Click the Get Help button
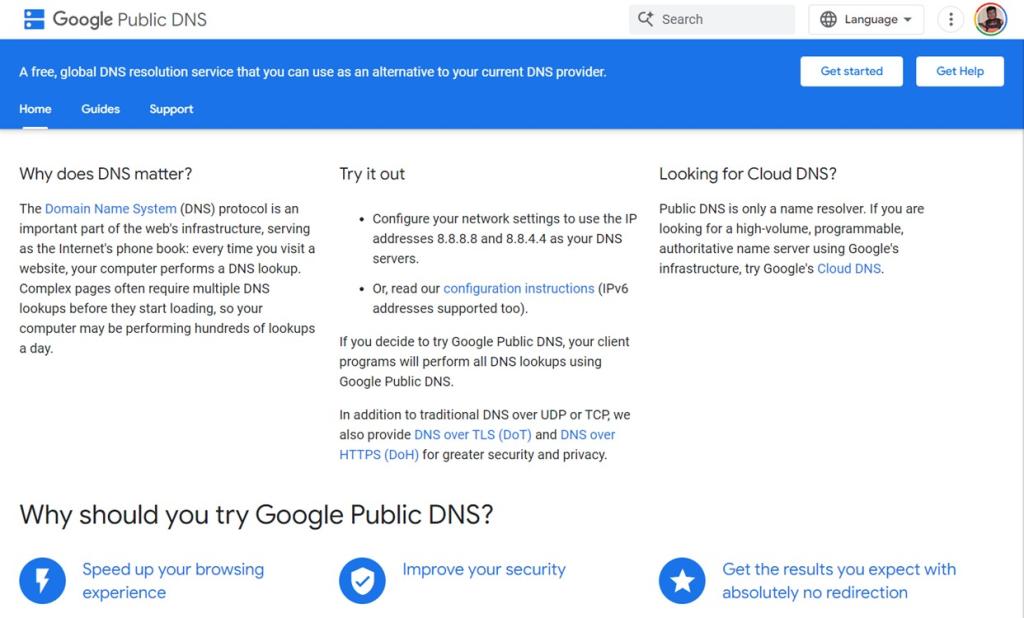This screenshot has width=1024, height=618. 959,71
